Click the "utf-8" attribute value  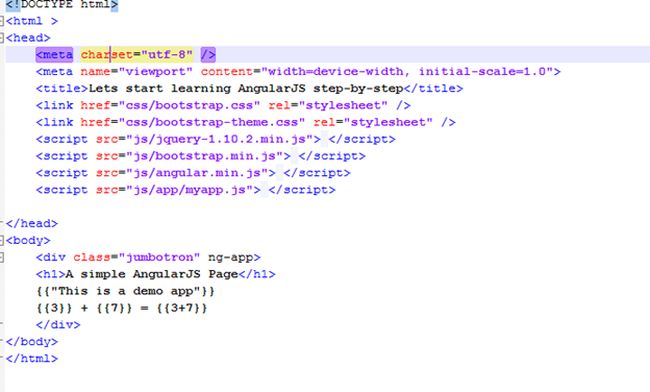click(167, 55)
